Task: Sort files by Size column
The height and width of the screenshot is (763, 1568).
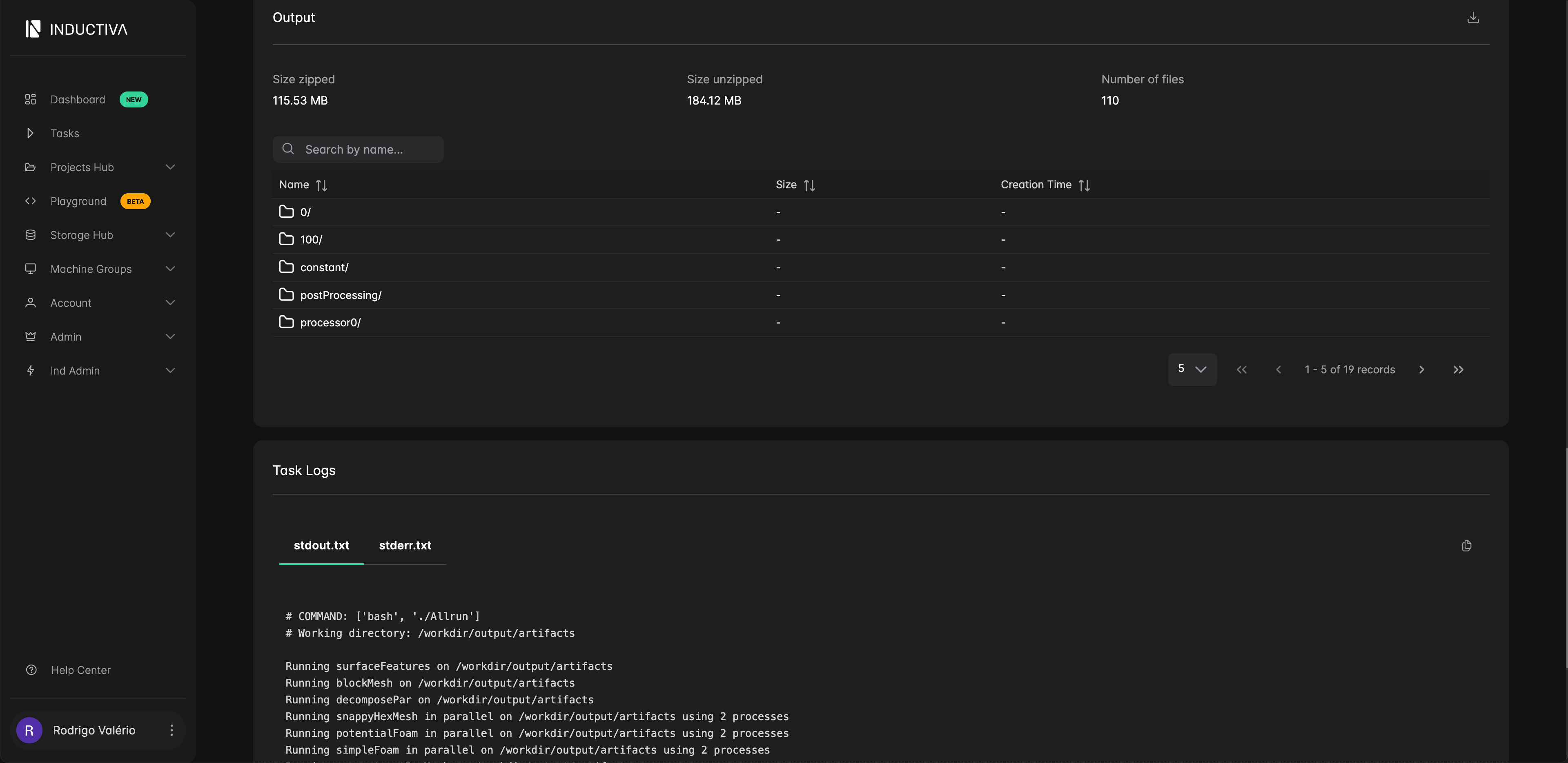Action: tap(809, 185)
